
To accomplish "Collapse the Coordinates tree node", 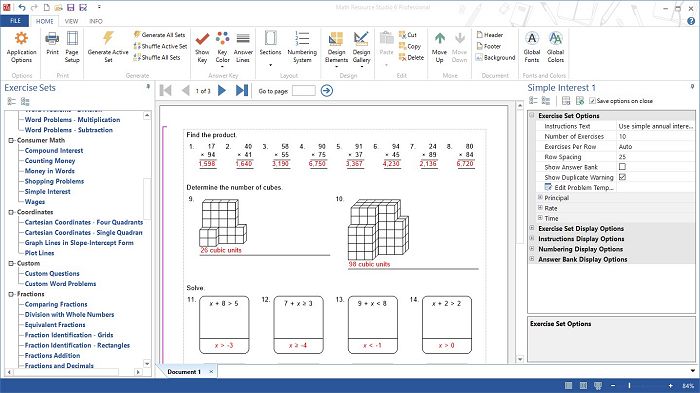I will [x=11, y=212].
